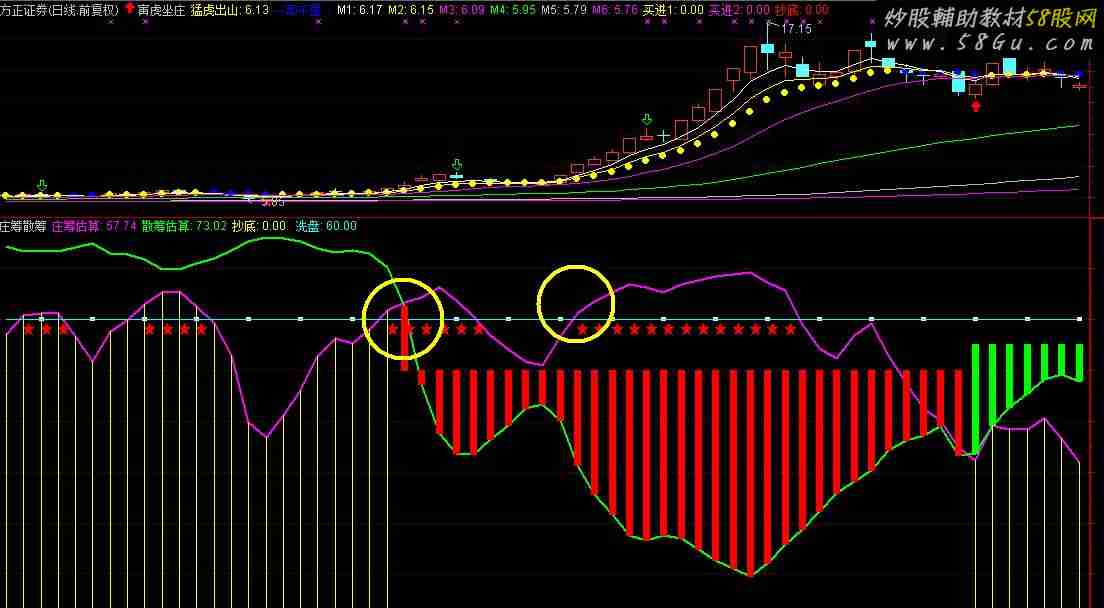
Task: Click the M1: 6.17 moving average label
Action: pos(360,10)
